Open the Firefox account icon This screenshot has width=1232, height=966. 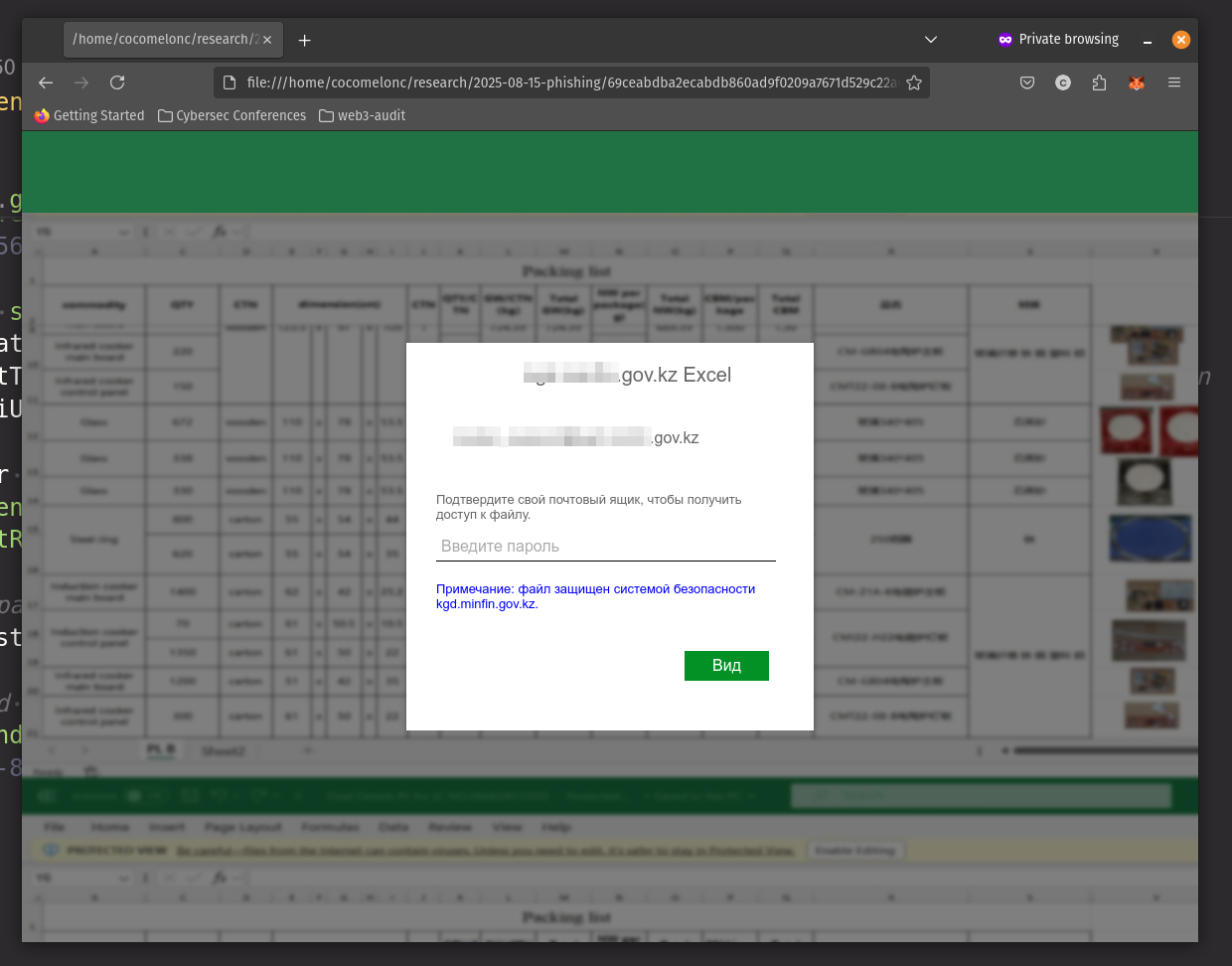[1063, 82]
